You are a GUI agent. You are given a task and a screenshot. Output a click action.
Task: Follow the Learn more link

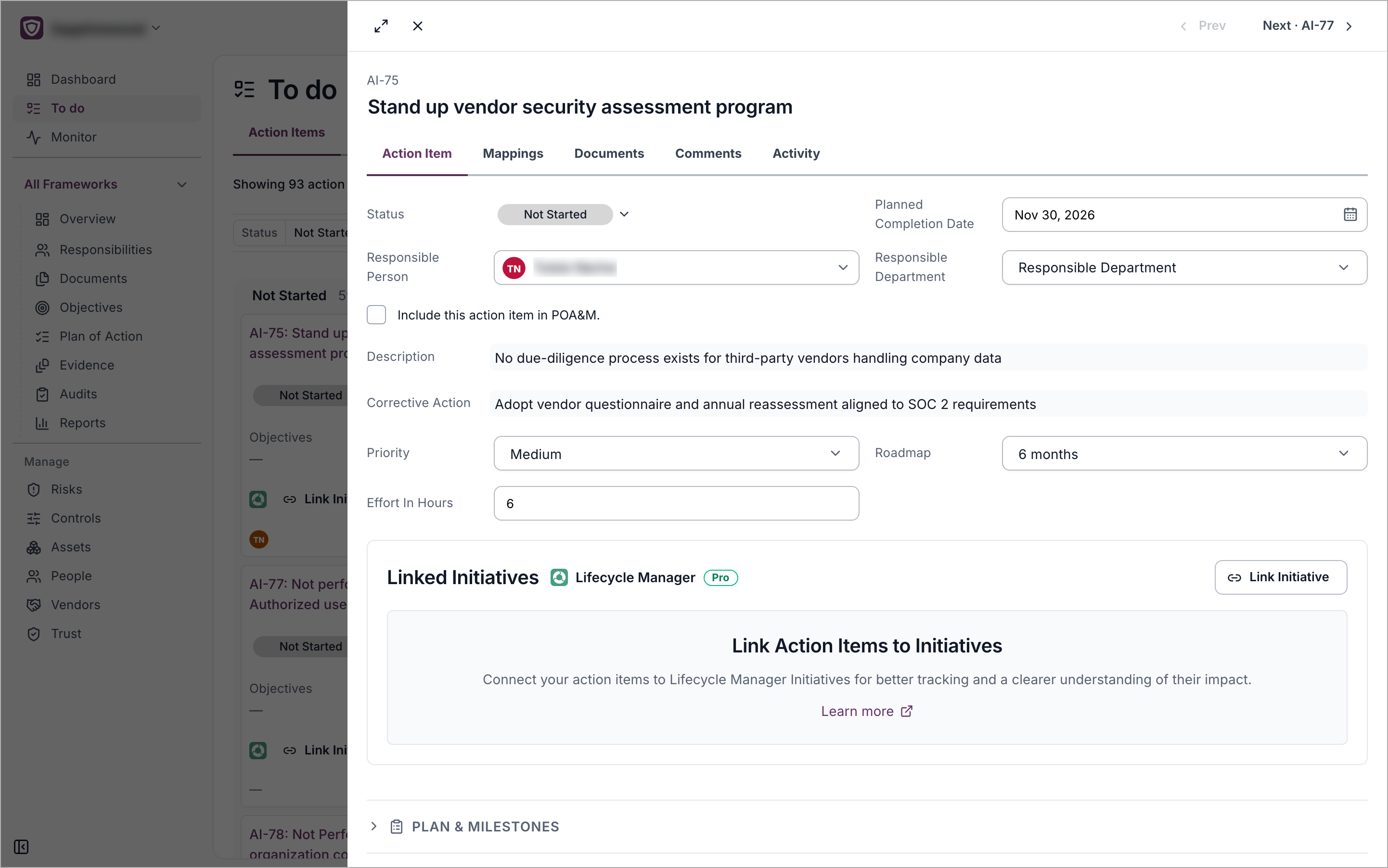click(x=866, y=711)
